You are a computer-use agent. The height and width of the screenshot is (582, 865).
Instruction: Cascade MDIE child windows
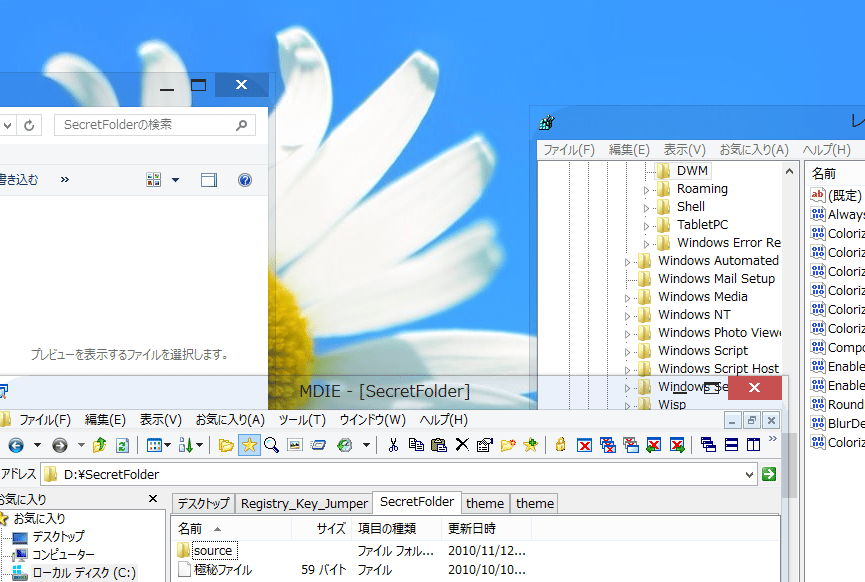708,445
